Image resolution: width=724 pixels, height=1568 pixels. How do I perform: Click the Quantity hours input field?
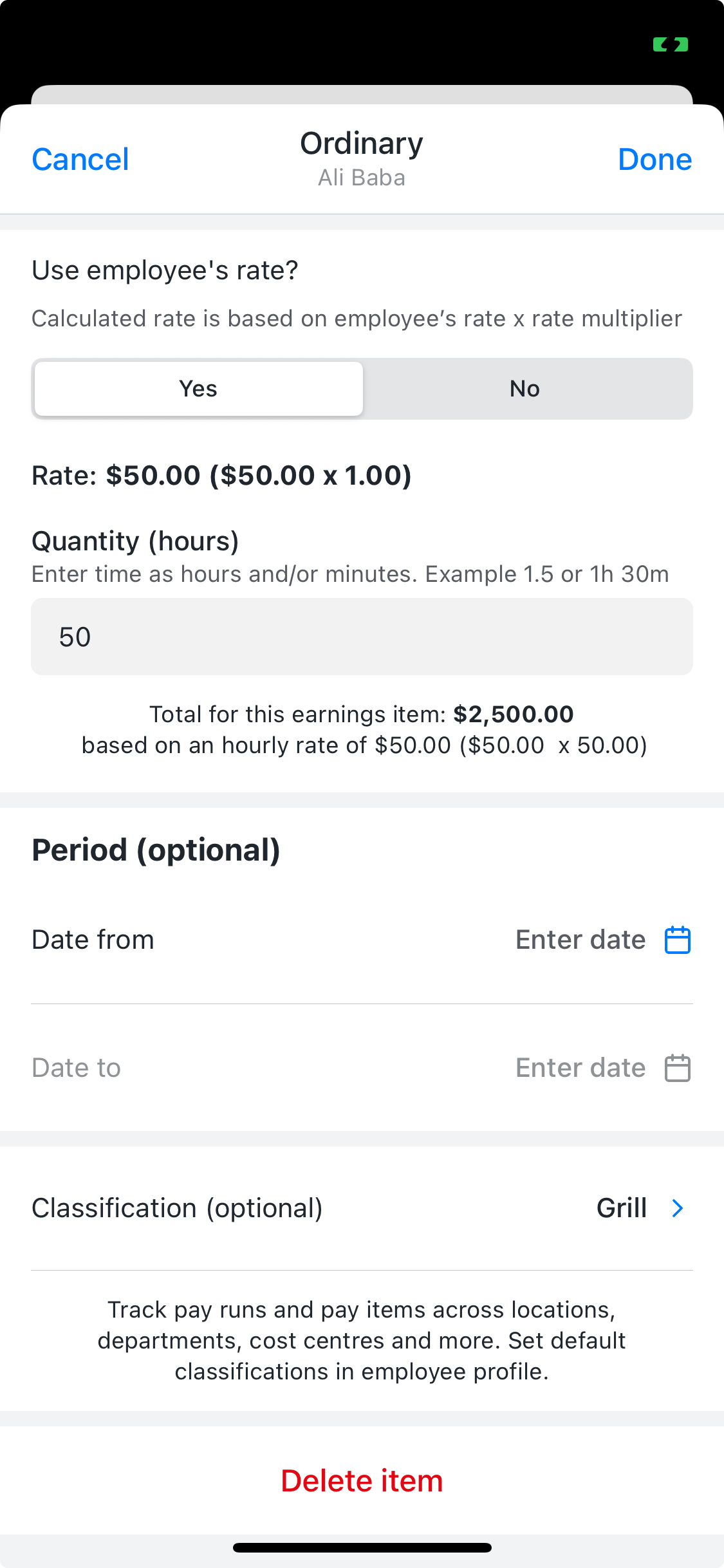(x=362, y=637)
